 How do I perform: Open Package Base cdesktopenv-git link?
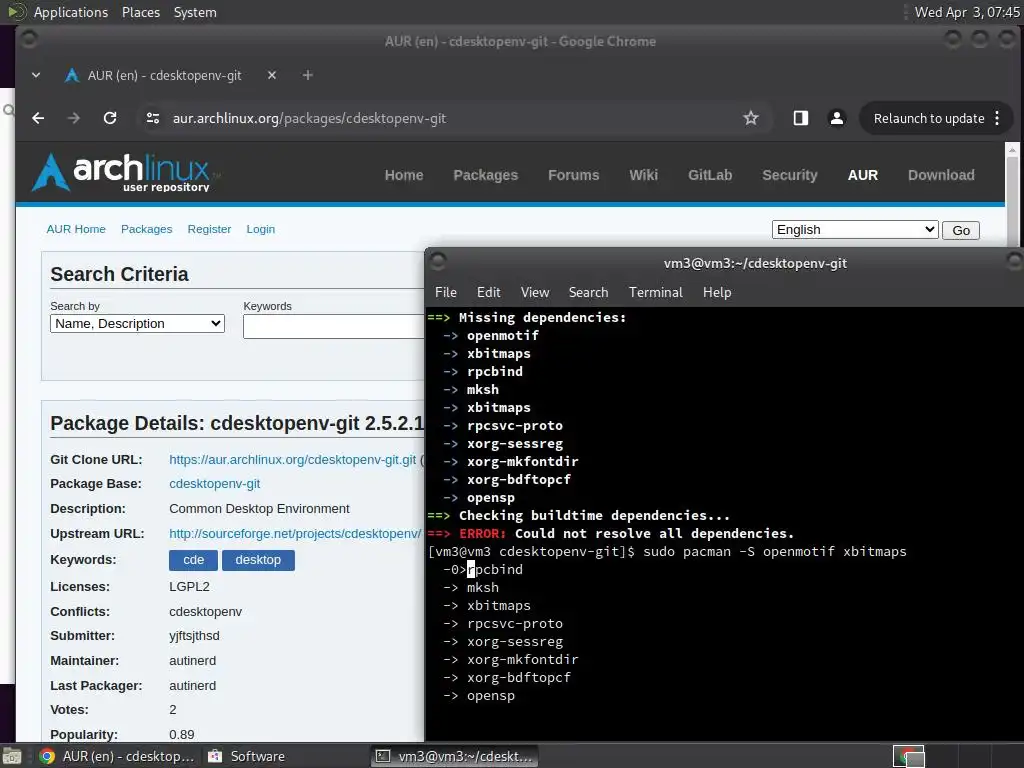coord(214,484)
